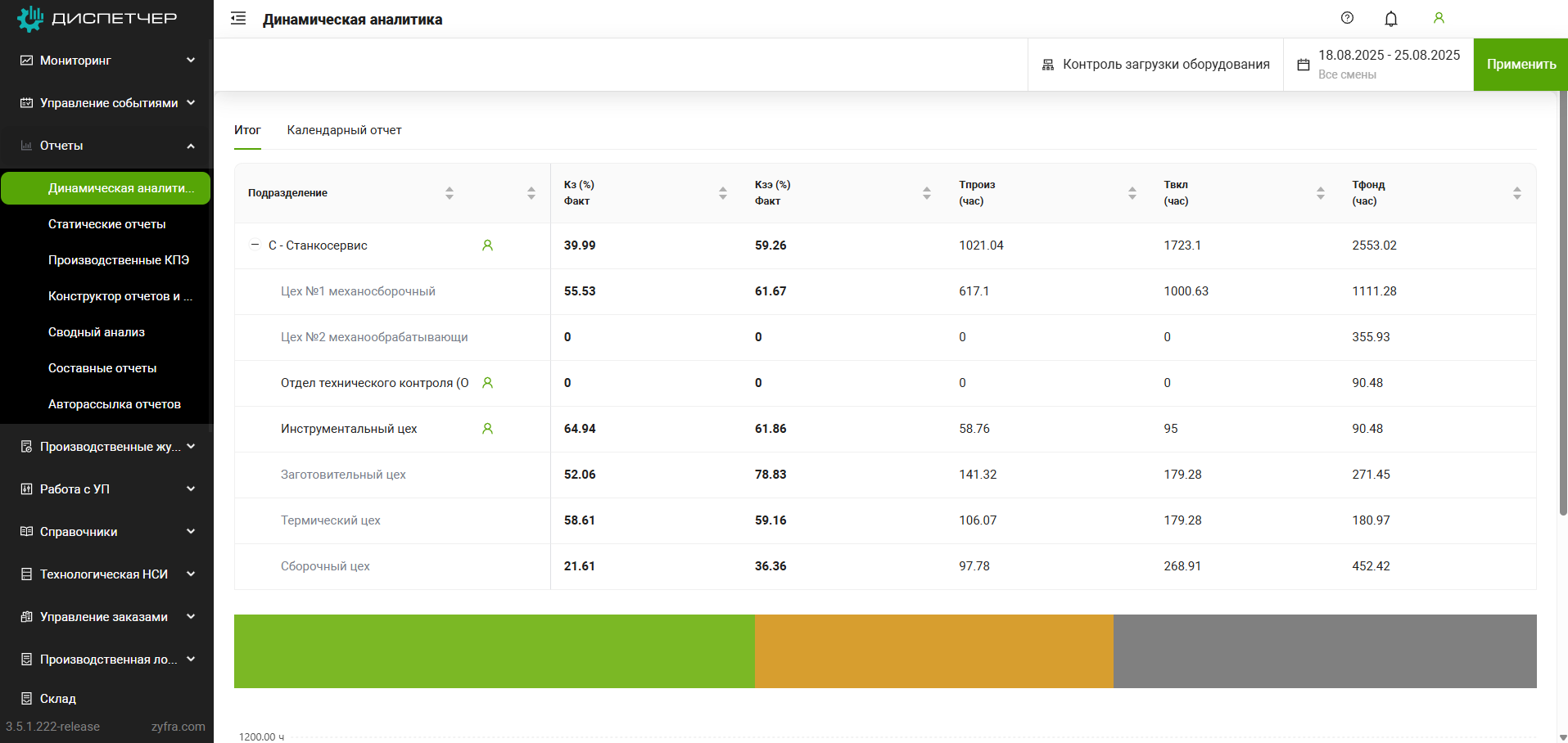1568x743 pixels.
Task: Open notifications bell icon
Action: [1390, 19]
